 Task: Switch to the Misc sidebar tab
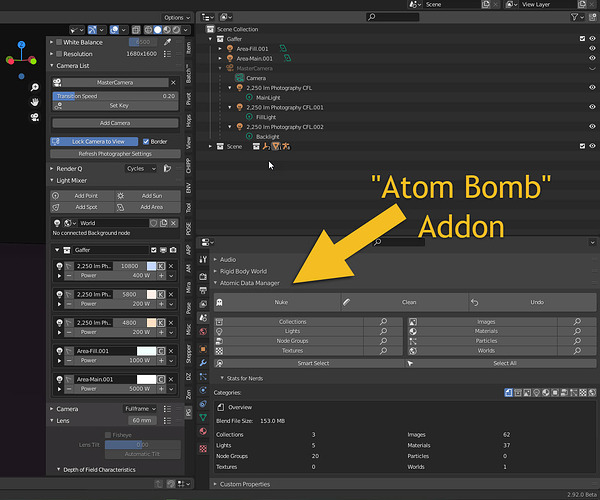[x=188, y=330]
